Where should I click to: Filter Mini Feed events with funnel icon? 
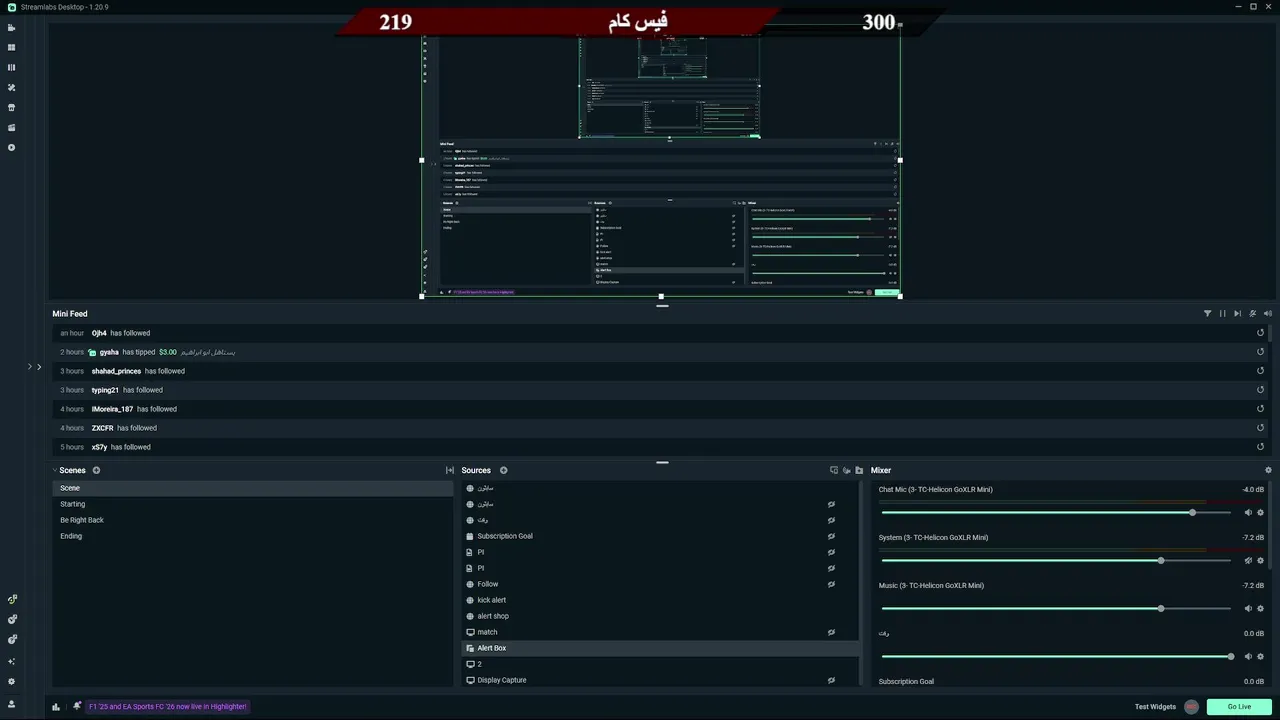tap(1207, 313)
